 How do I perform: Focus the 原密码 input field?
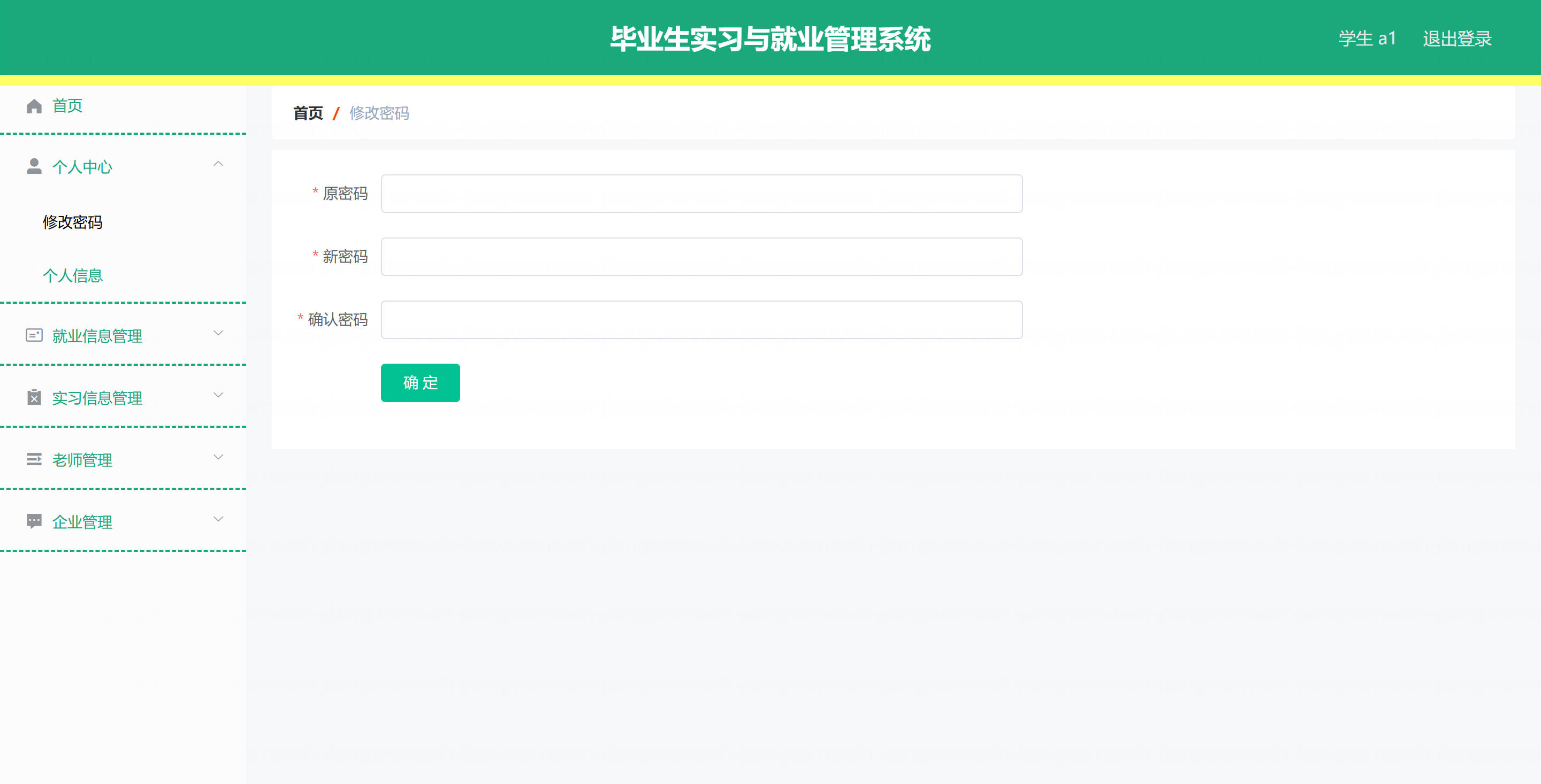click(701, 194)
